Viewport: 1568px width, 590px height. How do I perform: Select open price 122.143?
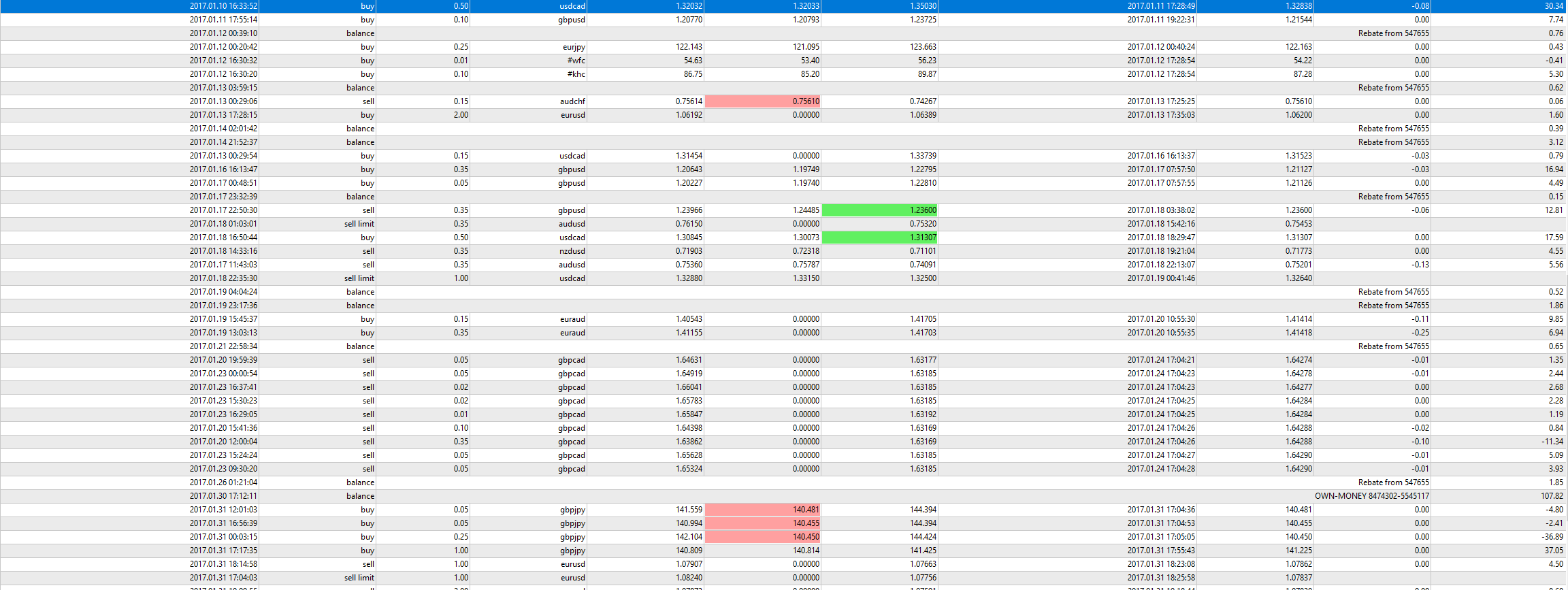[x=689, y=47]
